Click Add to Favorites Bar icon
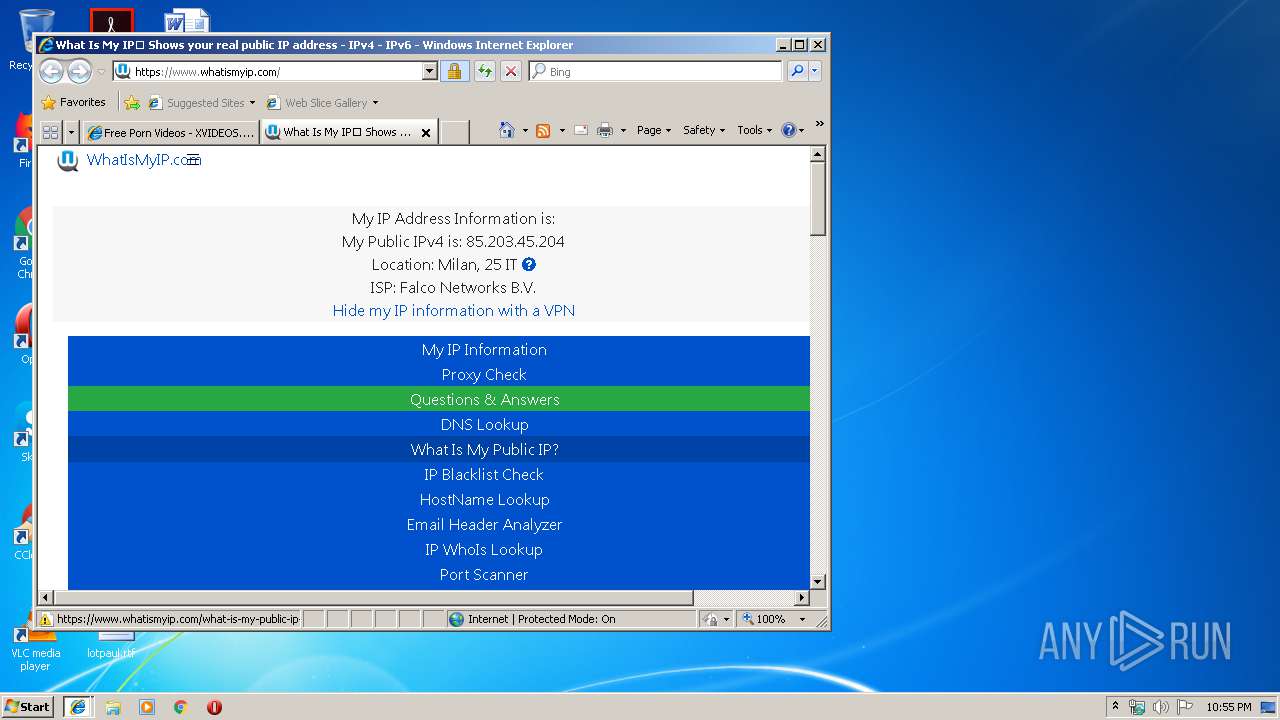 132,102
